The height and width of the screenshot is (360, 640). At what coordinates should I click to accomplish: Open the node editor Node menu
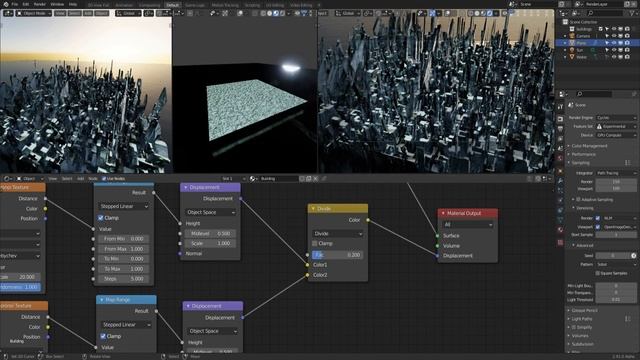(93, 179)
